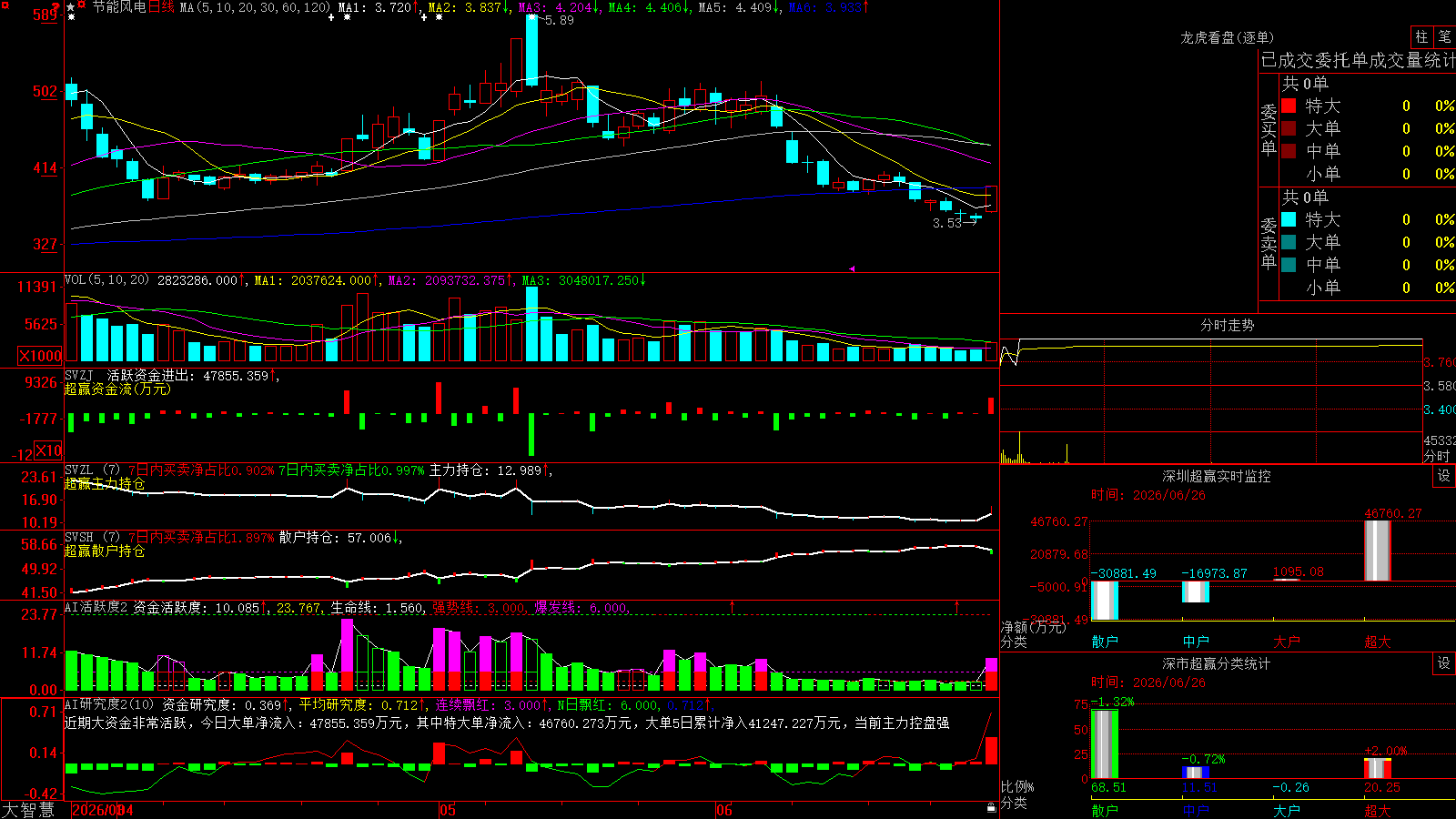Click the 散户持仓: 57.006 value
This screenshot has height=819, width=1456.
335,538
